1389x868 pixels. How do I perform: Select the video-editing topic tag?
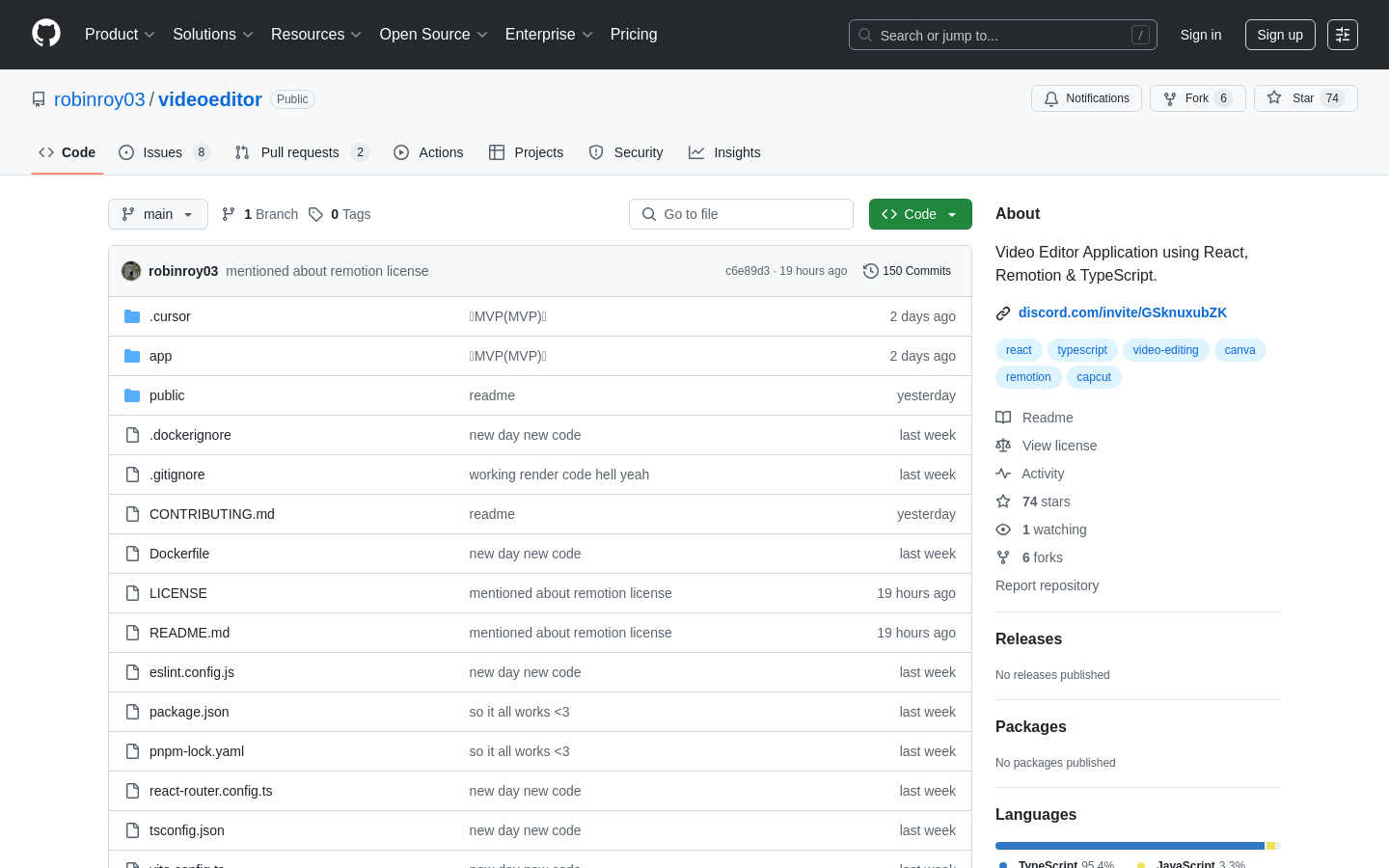1165,350
